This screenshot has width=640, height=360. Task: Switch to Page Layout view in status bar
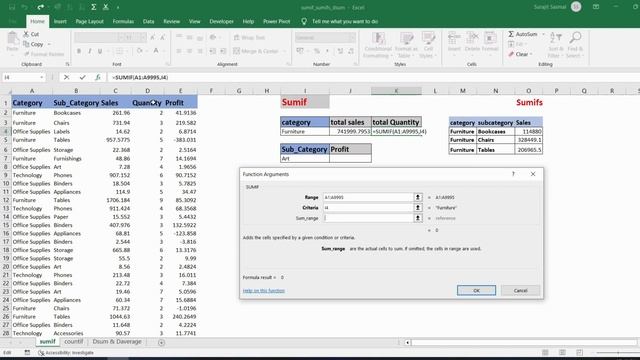tap(562, 353)
